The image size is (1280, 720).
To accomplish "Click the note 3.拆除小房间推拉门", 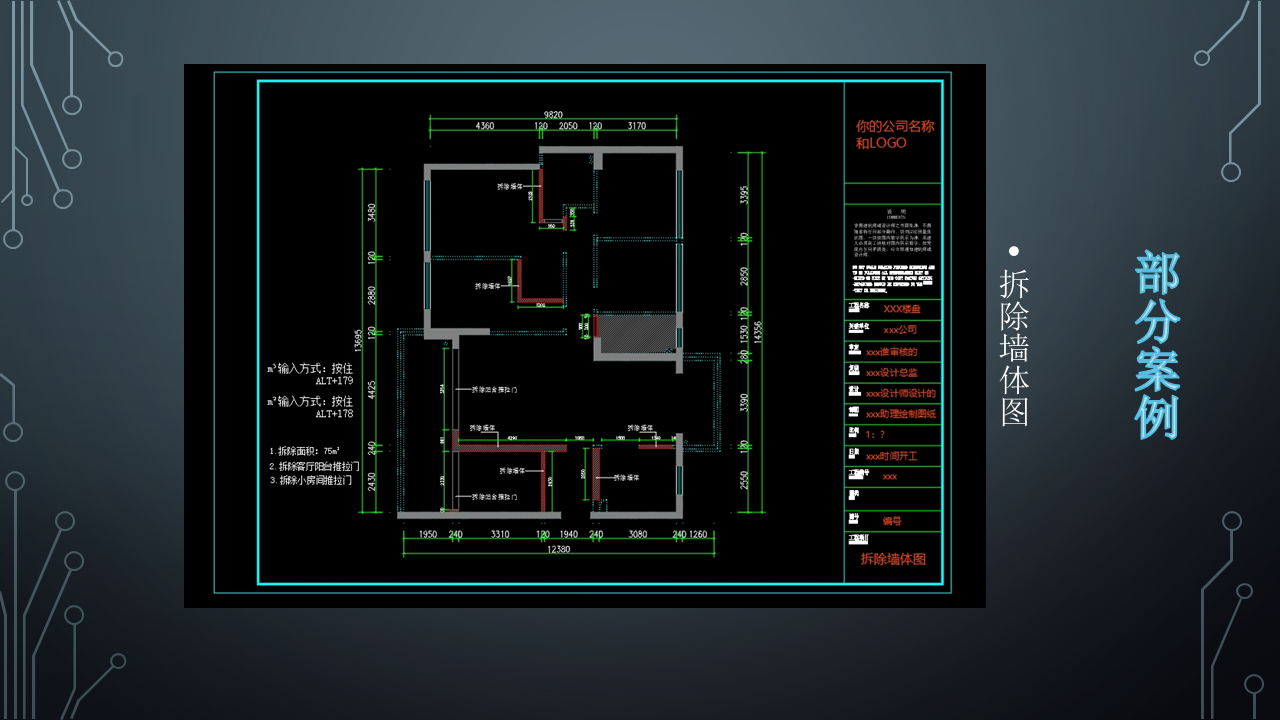I will tap(311, 480).
